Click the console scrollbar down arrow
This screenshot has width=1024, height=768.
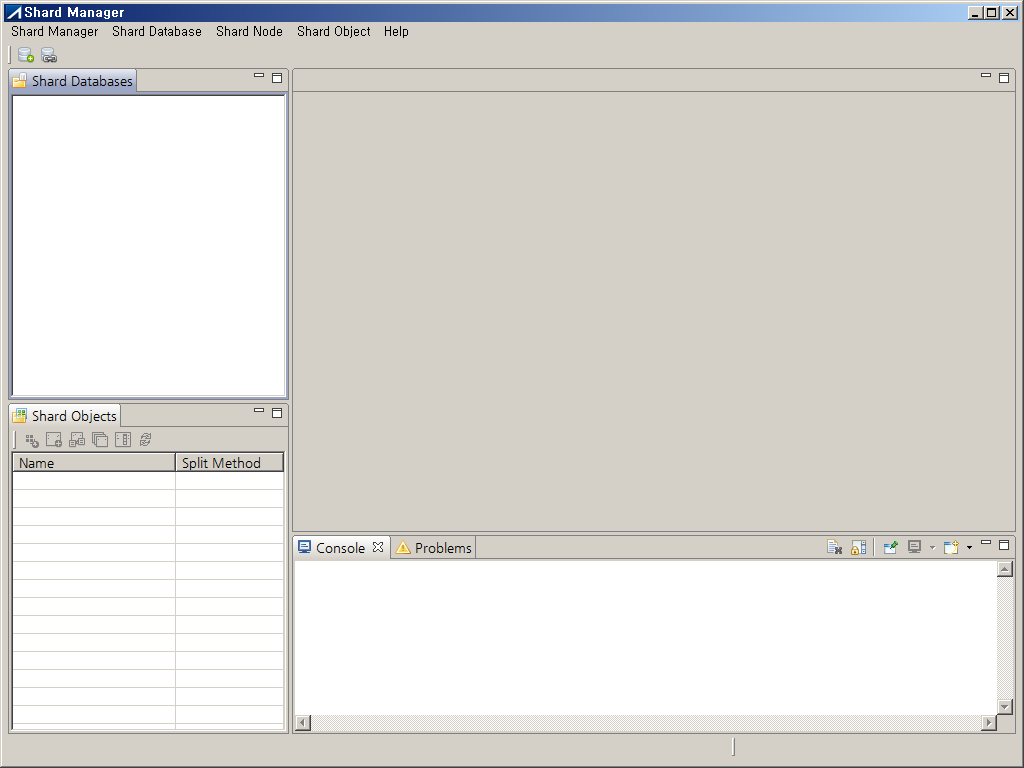pyautogui.click(x=1005, y=706)
